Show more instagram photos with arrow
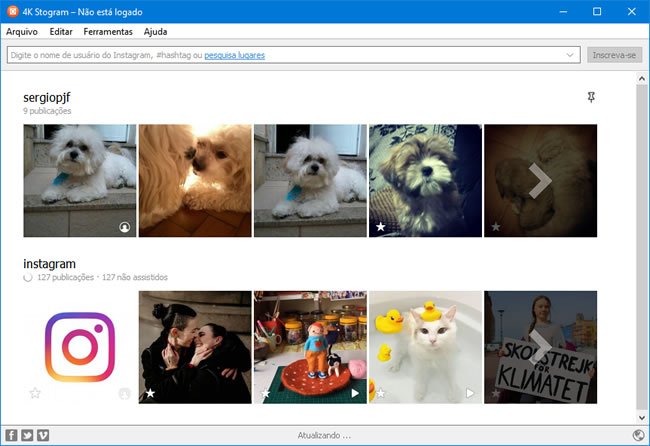This screenshot has height=446, width=650. (540, 347)
